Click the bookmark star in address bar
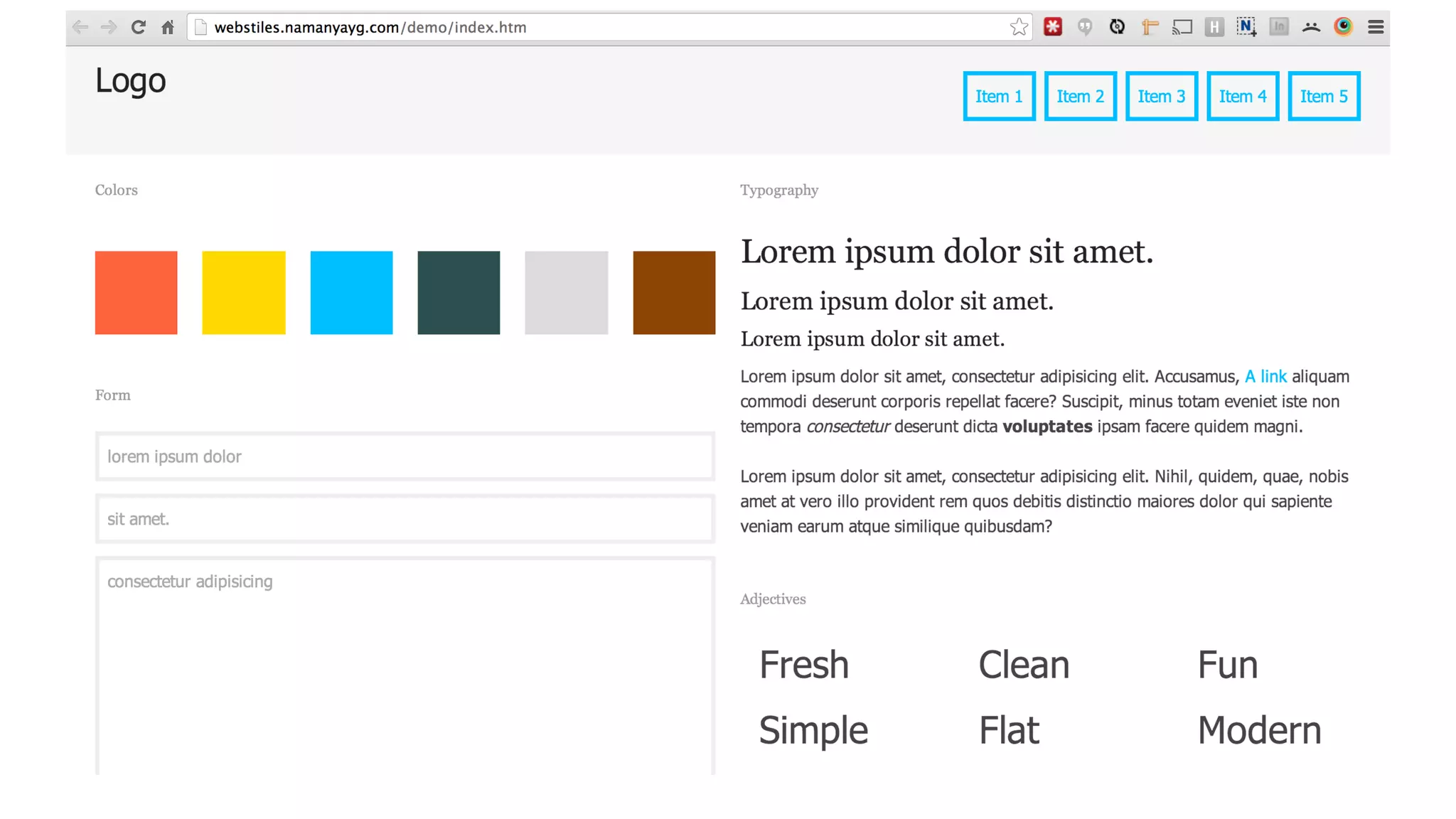 point(1019,27)
